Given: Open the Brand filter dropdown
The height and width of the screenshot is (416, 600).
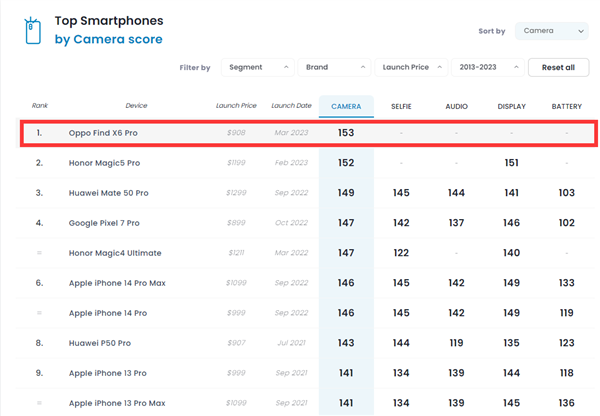Looking at the screenshot, I should pyautogui.click(x=334, y=67).
